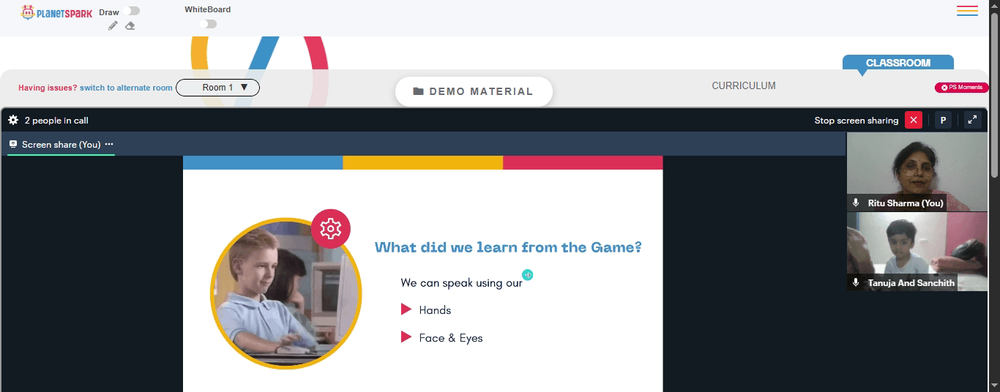This screenshot has height=392, width=1000.
Task: Open screen share more options dots
Action: pos(109,144)
